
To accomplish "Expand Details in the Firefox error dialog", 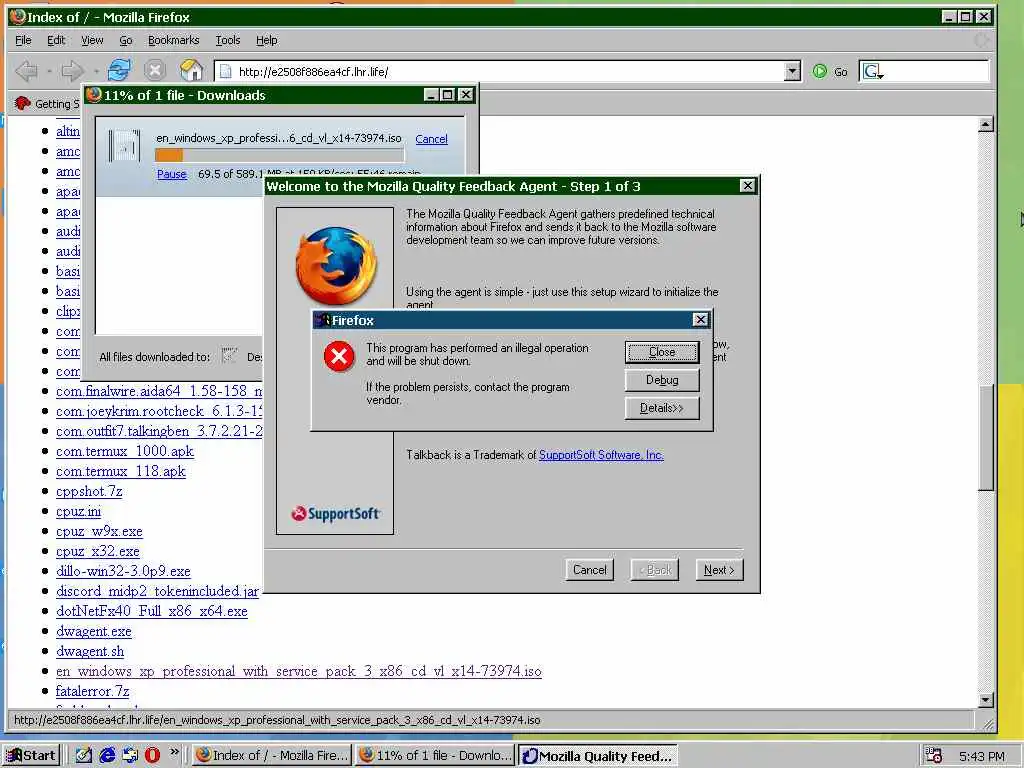I will (662, 408).
